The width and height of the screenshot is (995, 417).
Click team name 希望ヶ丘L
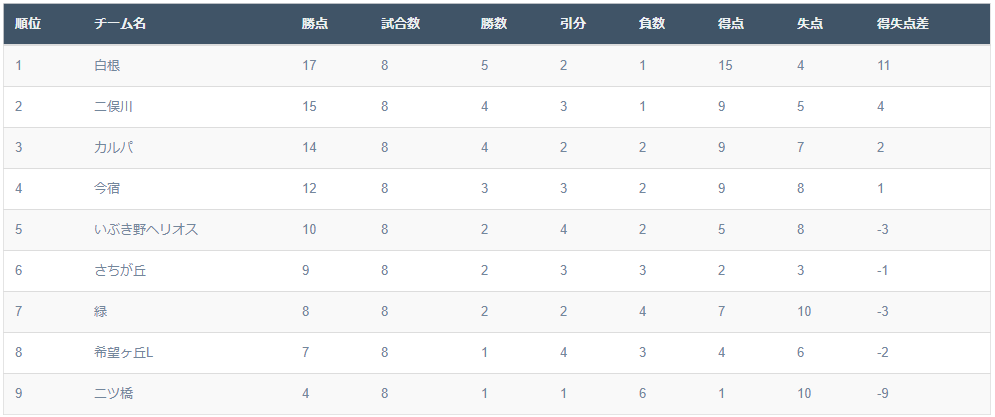tap(124, 352)
